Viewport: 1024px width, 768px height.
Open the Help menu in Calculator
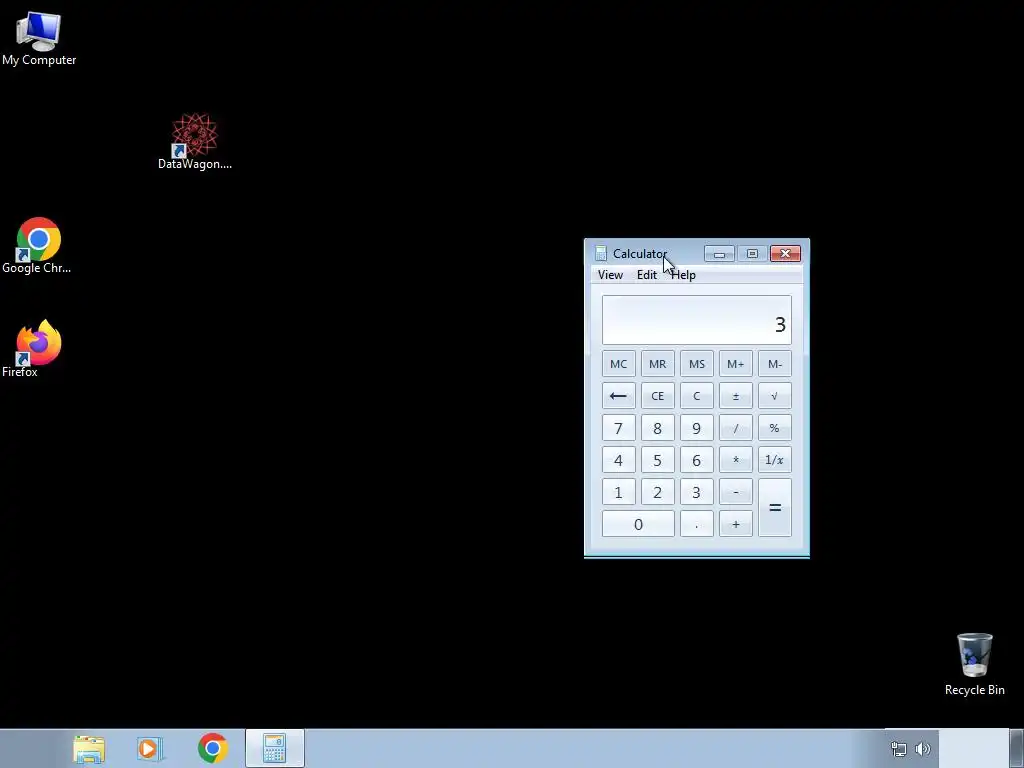[x=683, y=275]
